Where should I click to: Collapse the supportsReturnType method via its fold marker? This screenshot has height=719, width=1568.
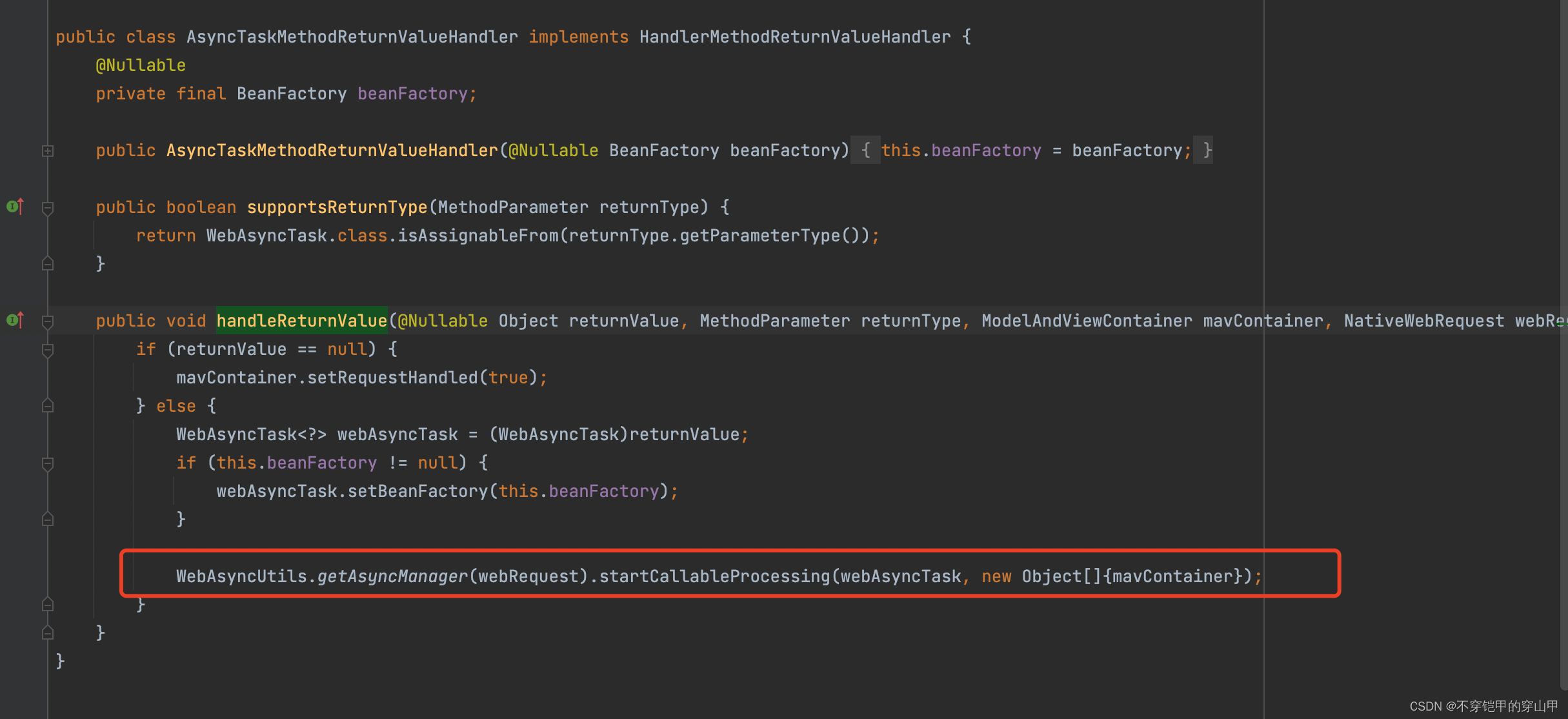pyautogui.click(x=48, y=208)
